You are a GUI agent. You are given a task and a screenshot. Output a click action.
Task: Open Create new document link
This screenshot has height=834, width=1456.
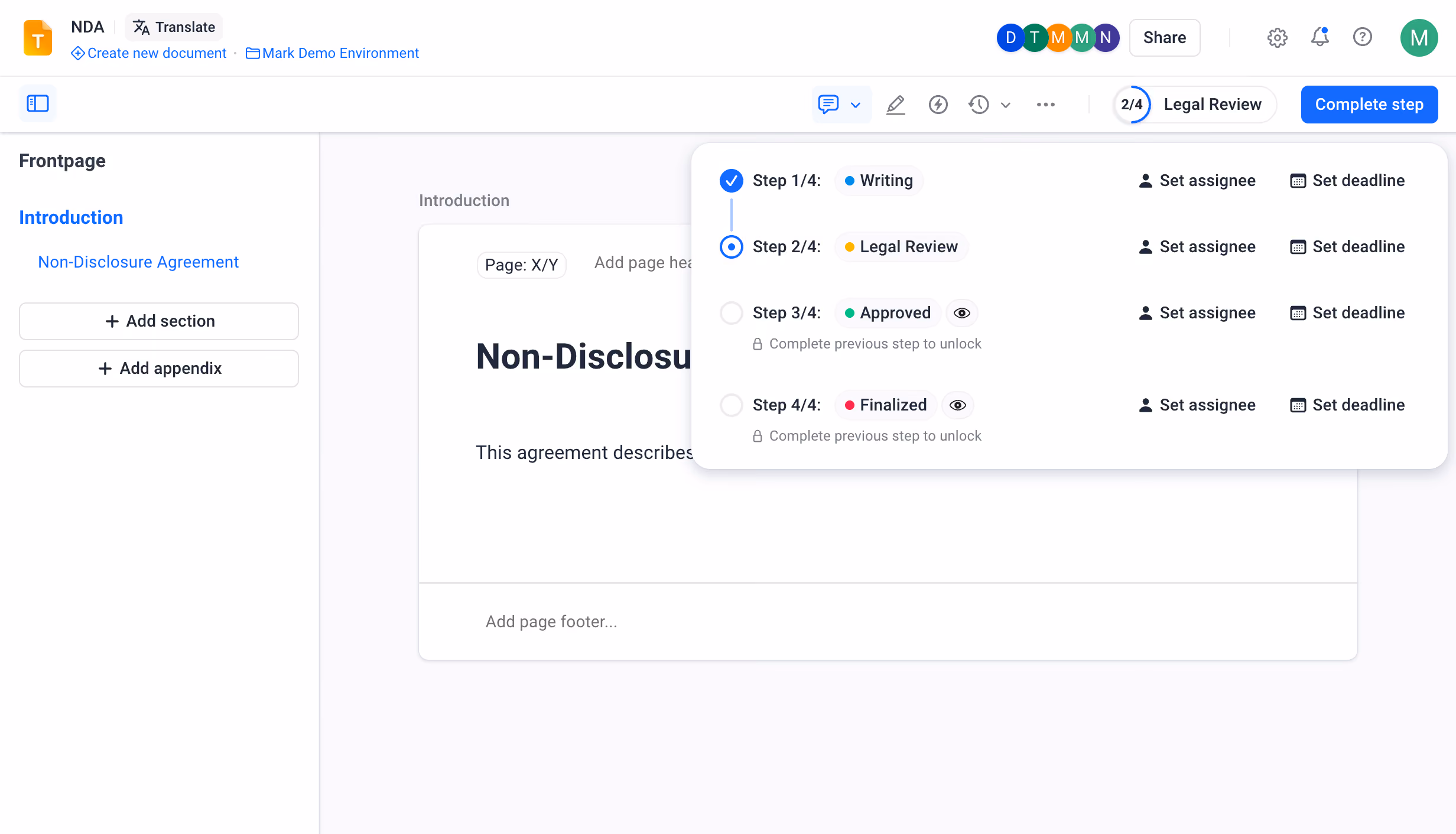(148, 53)
